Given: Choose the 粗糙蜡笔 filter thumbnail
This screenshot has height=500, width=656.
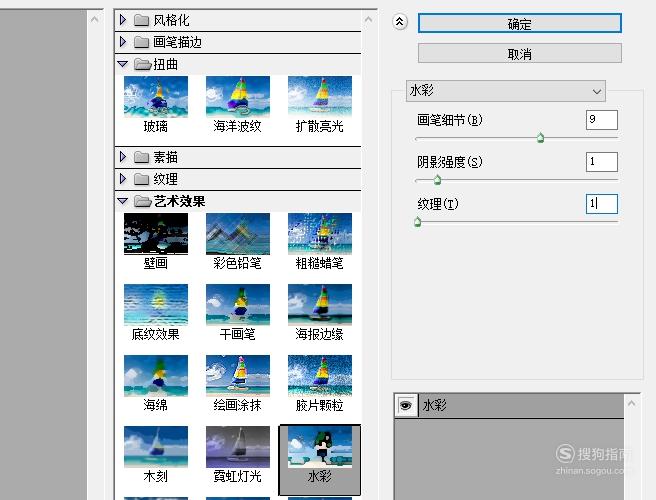Looking at the screenshot, I should (320, 234).
